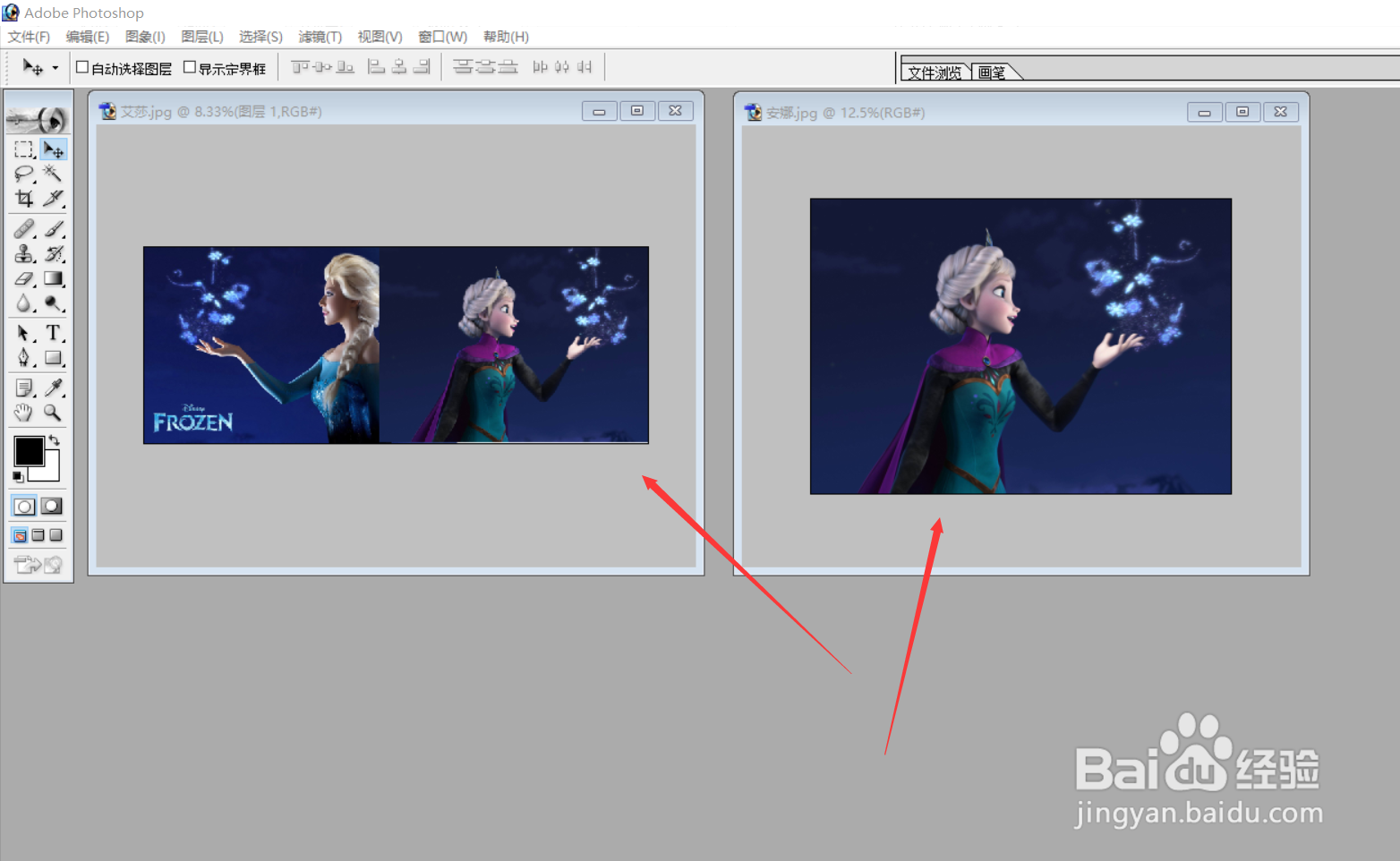Viewport: 1400px width, 861px height.
Task: Select the Lasso tool
Action: (24, 174)
